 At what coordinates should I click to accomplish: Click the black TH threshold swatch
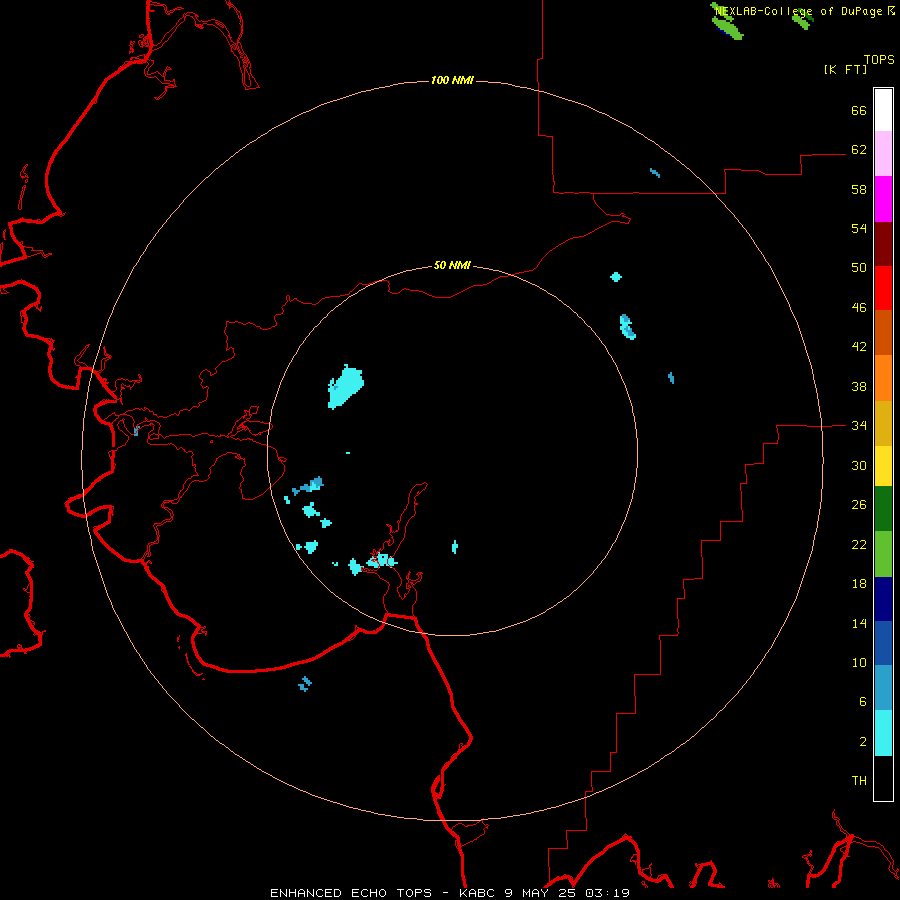click(883, 778)
